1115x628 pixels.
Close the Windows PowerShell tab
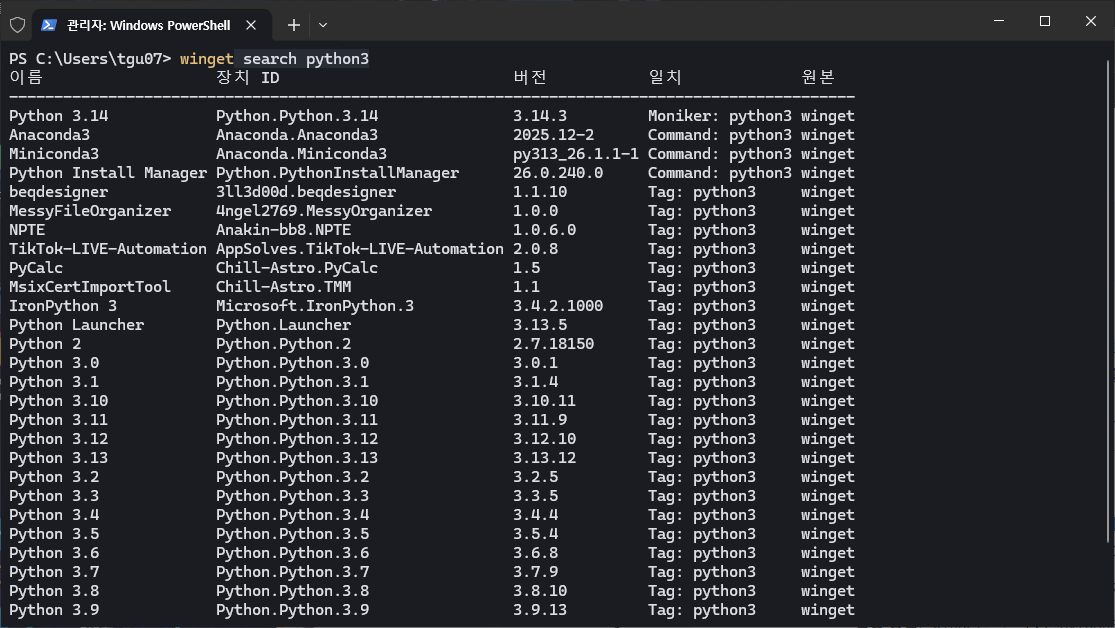tap(252, 25)
